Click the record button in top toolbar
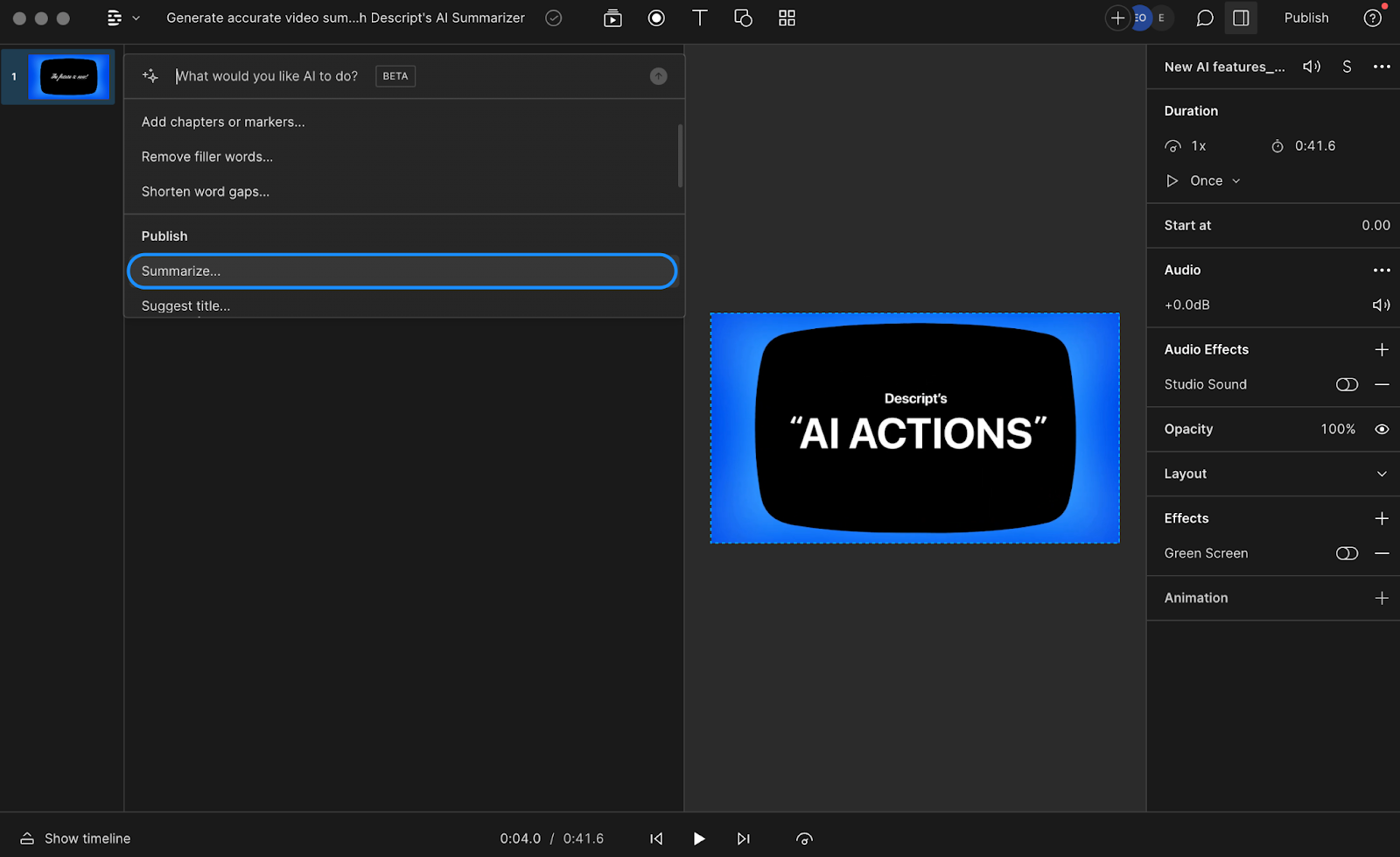Image resolution: width=1400 pixels, height=857 pixels. [x=656, y=18]
